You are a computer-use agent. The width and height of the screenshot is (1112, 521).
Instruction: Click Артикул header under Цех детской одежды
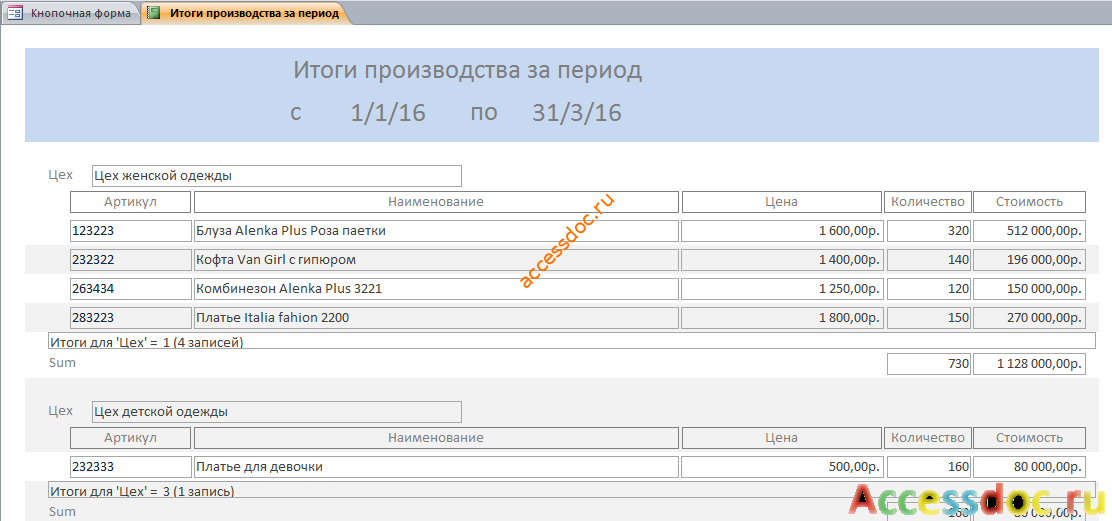point(130,438)
